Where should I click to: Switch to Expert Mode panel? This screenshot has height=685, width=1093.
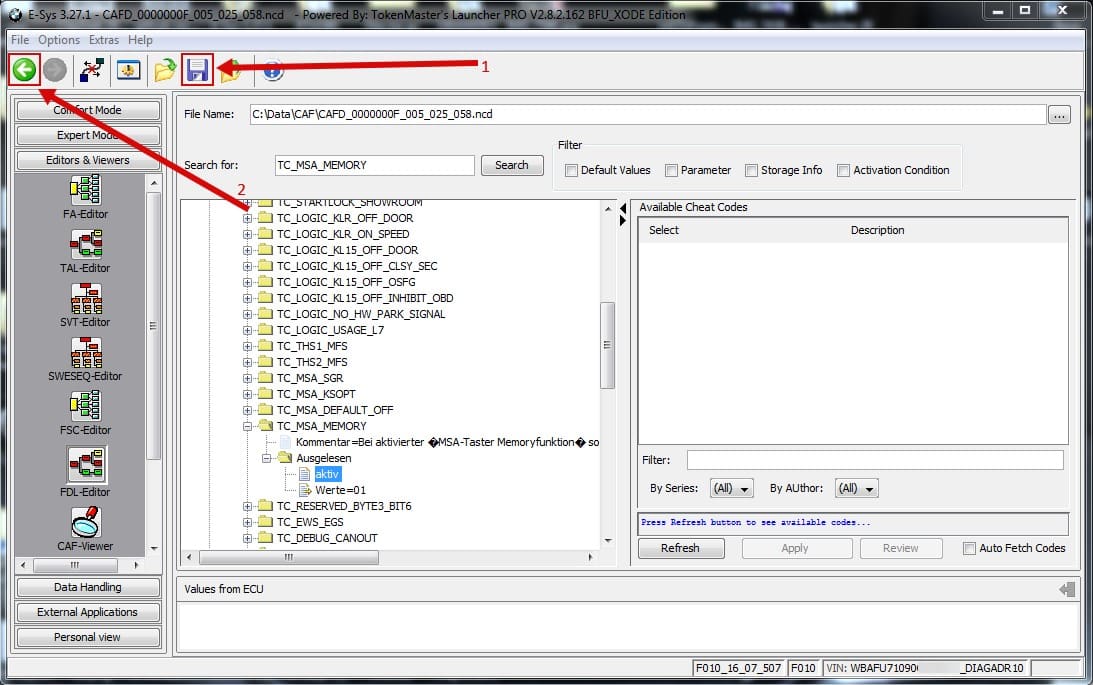pos(88,135)
